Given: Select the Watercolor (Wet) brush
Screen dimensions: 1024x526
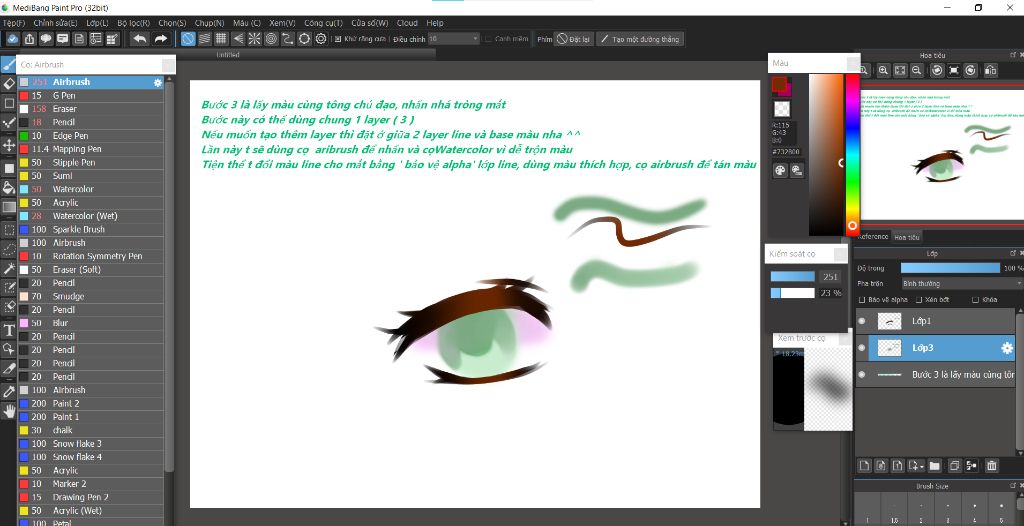Looking at the screenshot, I should pos(90,216).
